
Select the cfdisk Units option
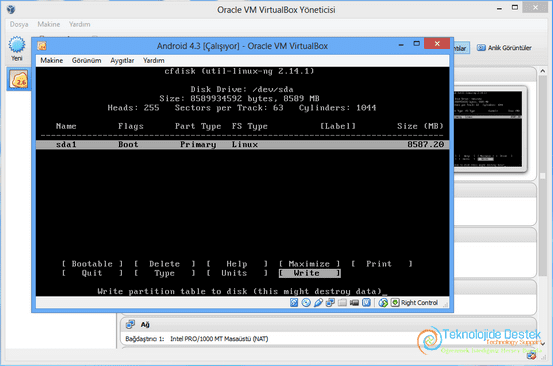tap(237, 273)
